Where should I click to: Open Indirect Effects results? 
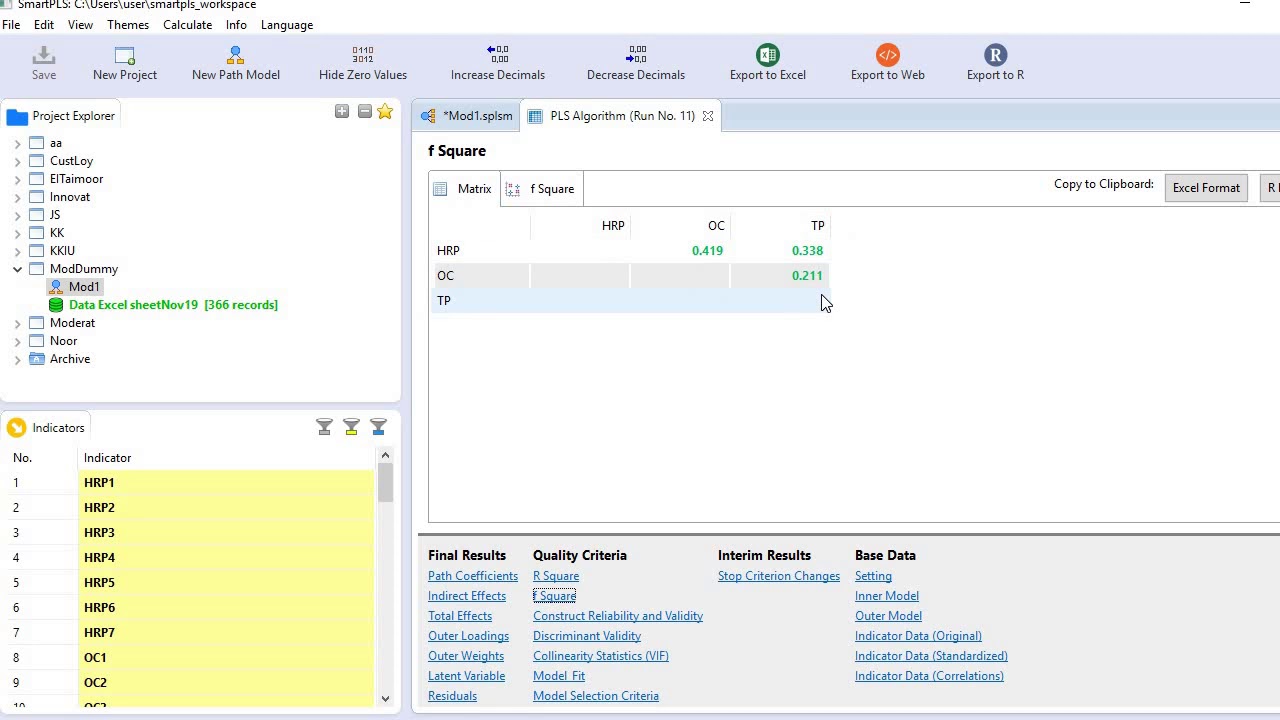click(467, 596)
